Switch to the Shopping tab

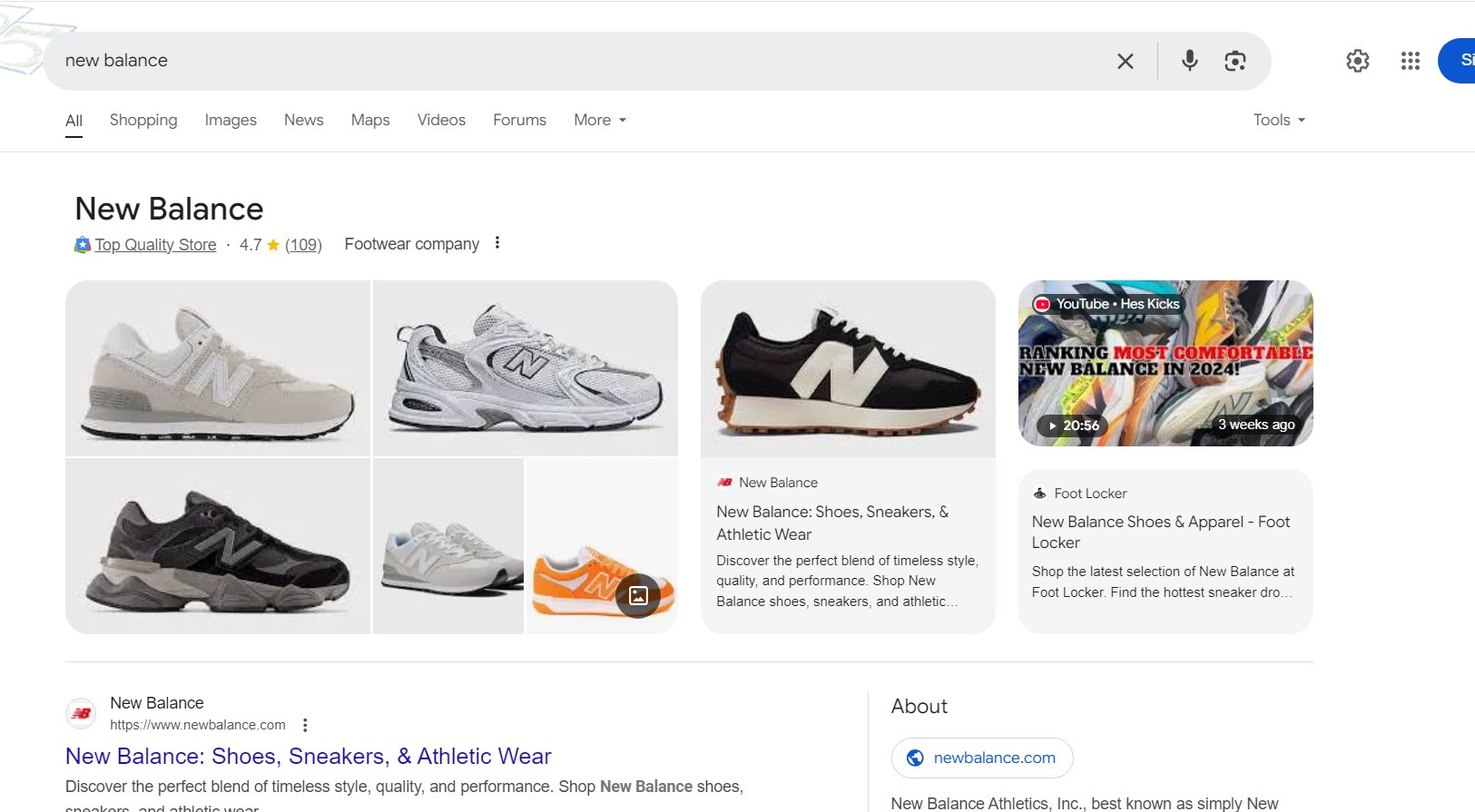click(143, 120)
